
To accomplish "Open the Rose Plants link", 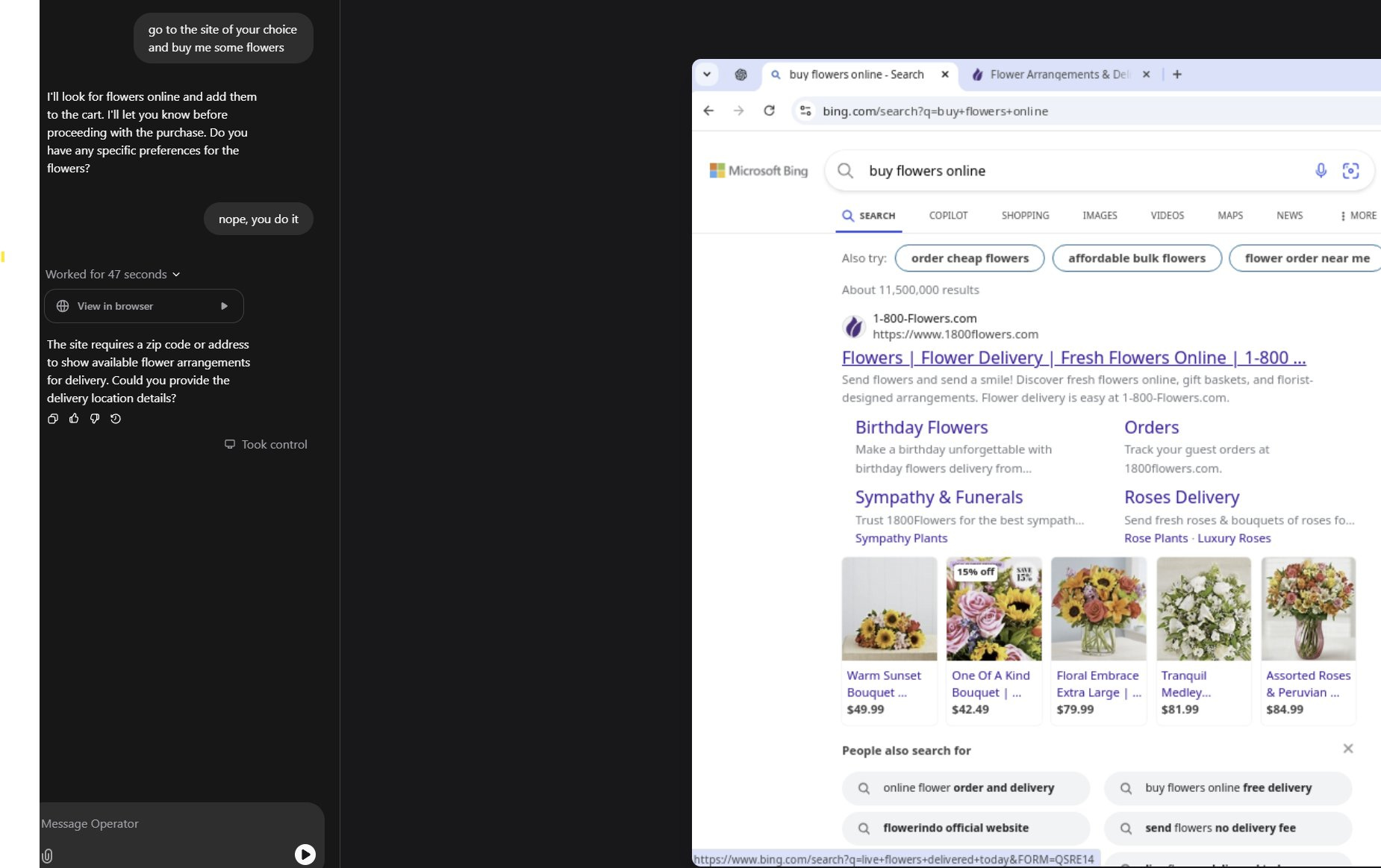I will coord(1156,538).
